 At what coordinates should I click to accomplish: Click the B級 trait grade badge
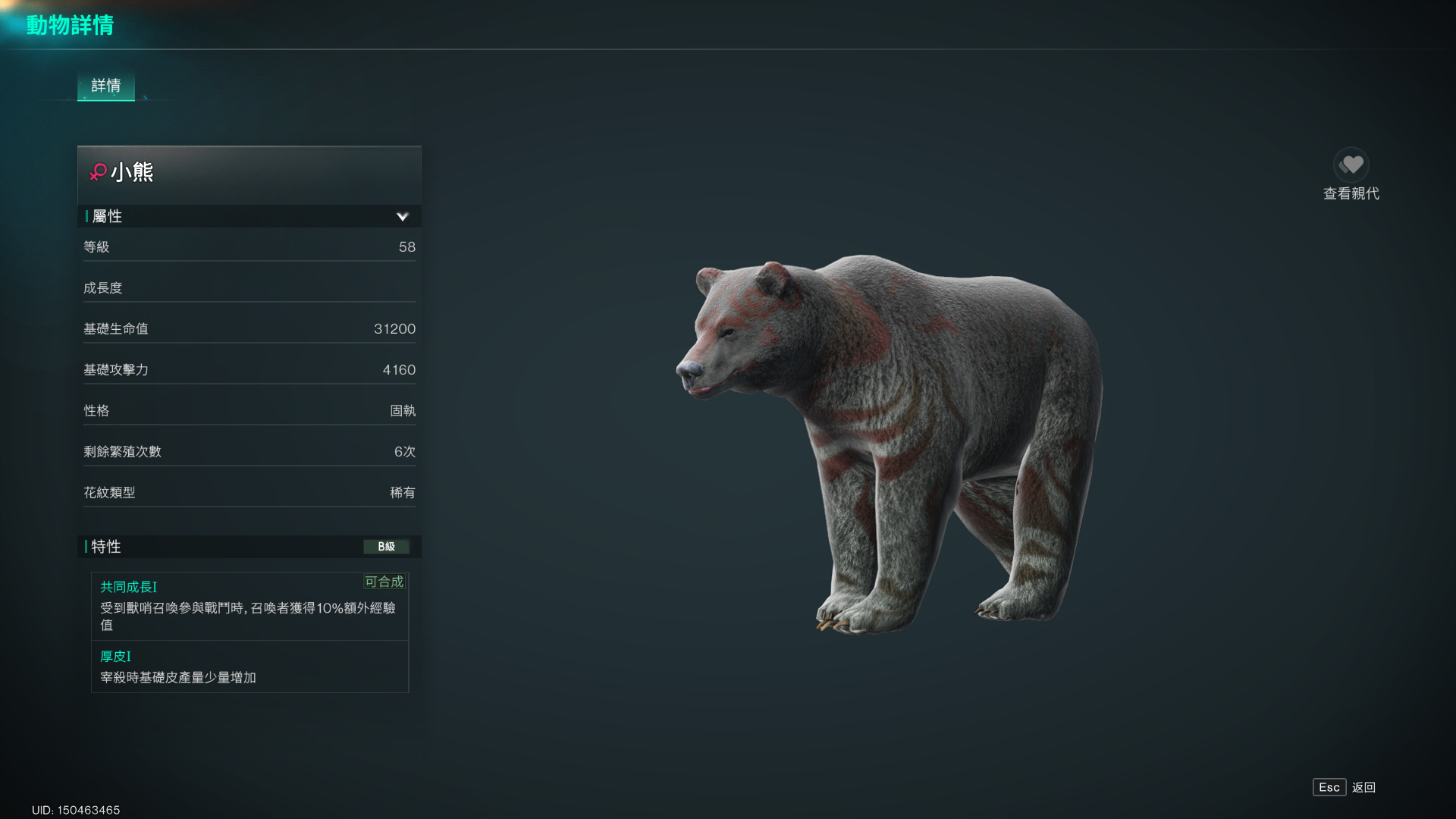[x=386, y=547]
